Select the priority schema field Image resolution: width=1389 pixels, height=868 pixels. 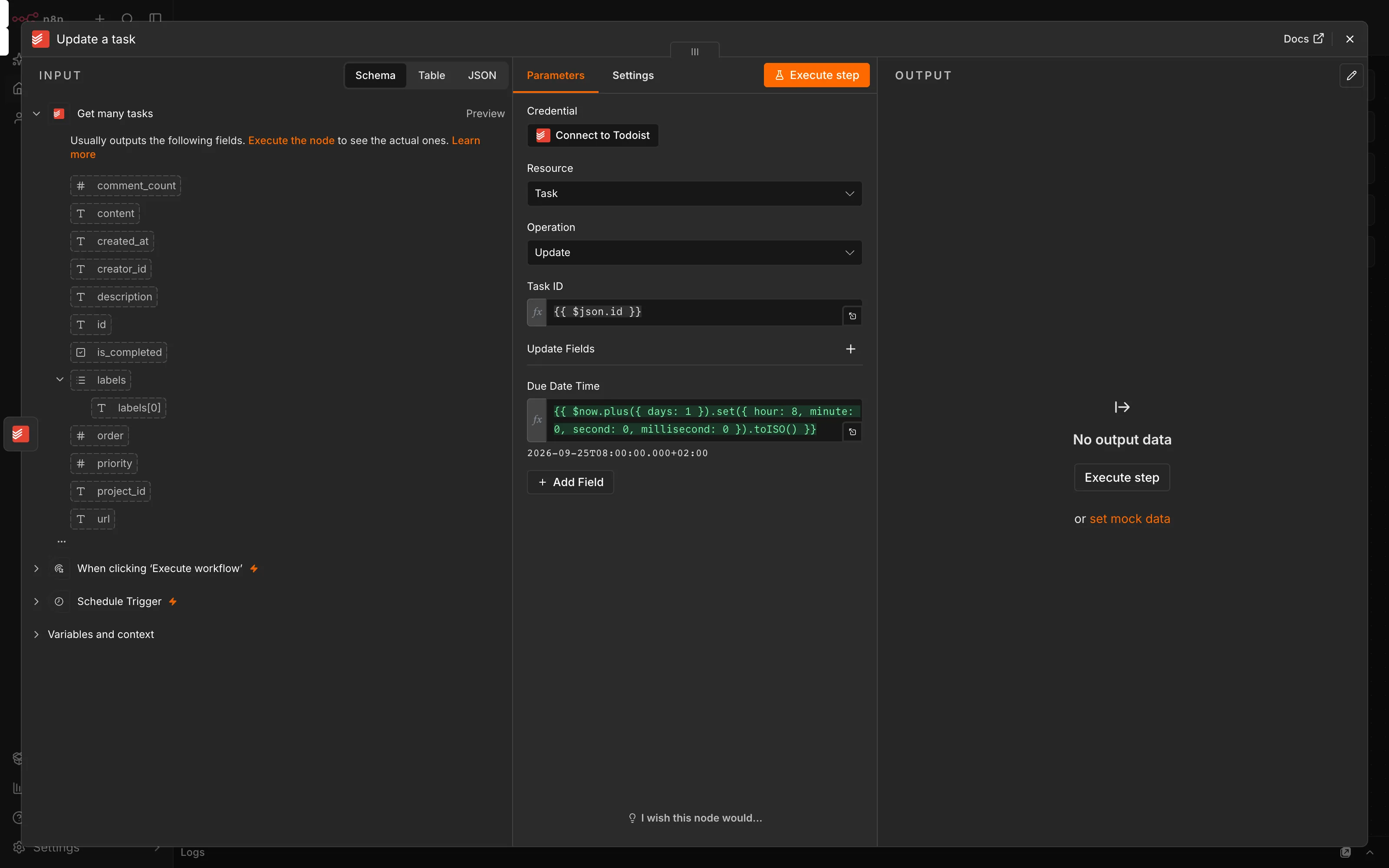[x=104, y=463]
